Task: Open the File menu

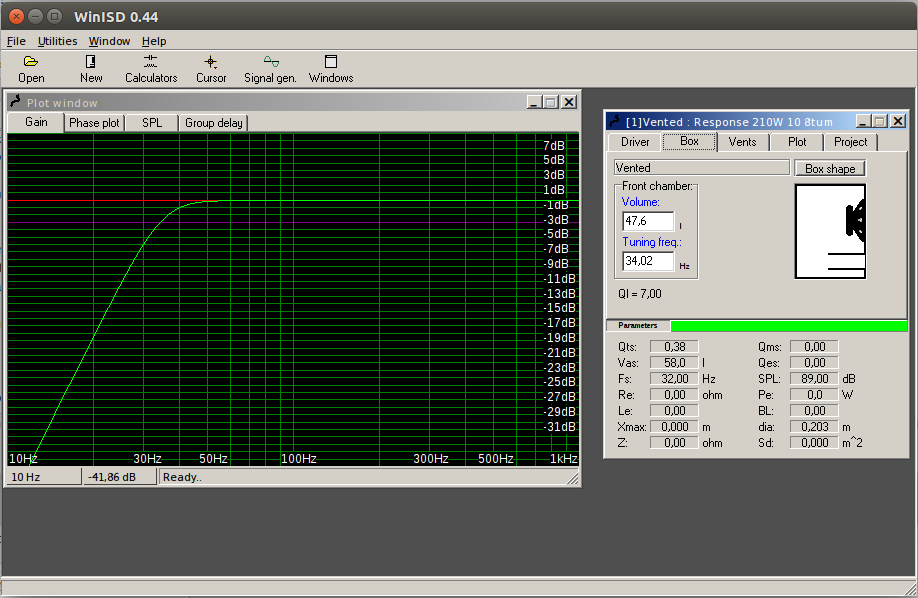Action: point(16,41)
